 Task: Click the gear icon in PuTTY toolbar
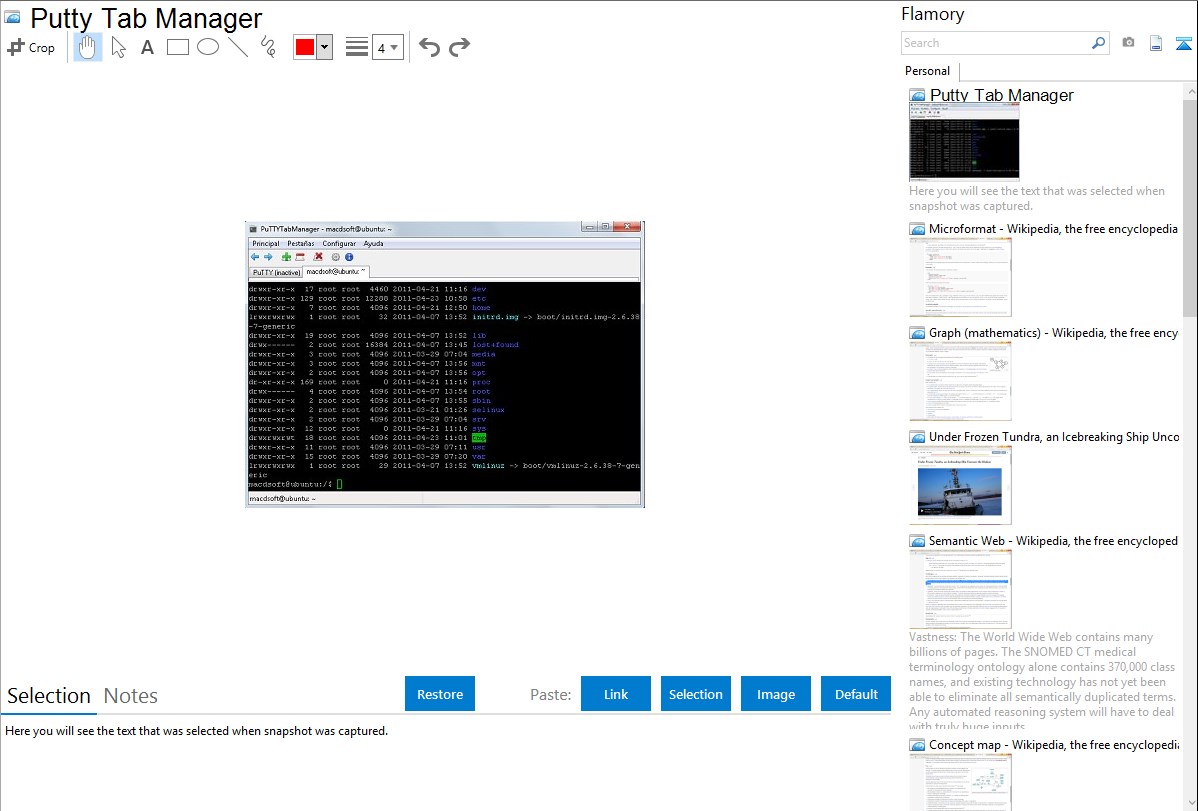[335, 257]
